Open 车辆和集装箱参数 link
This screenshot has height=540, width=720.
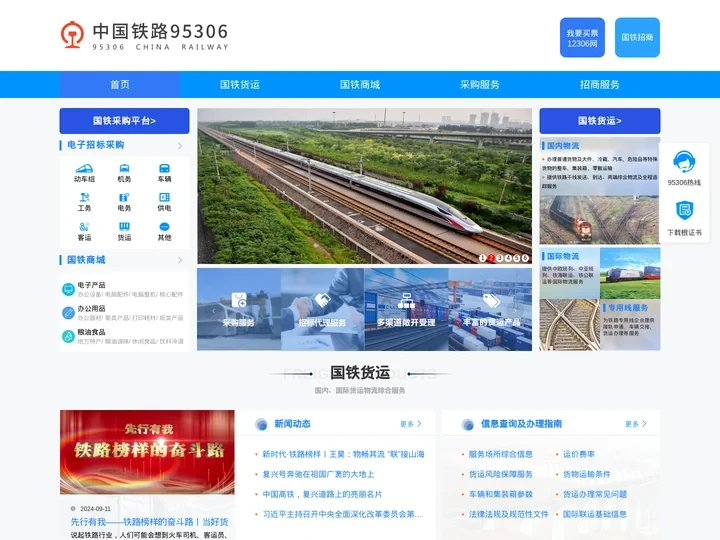(501, 495)
